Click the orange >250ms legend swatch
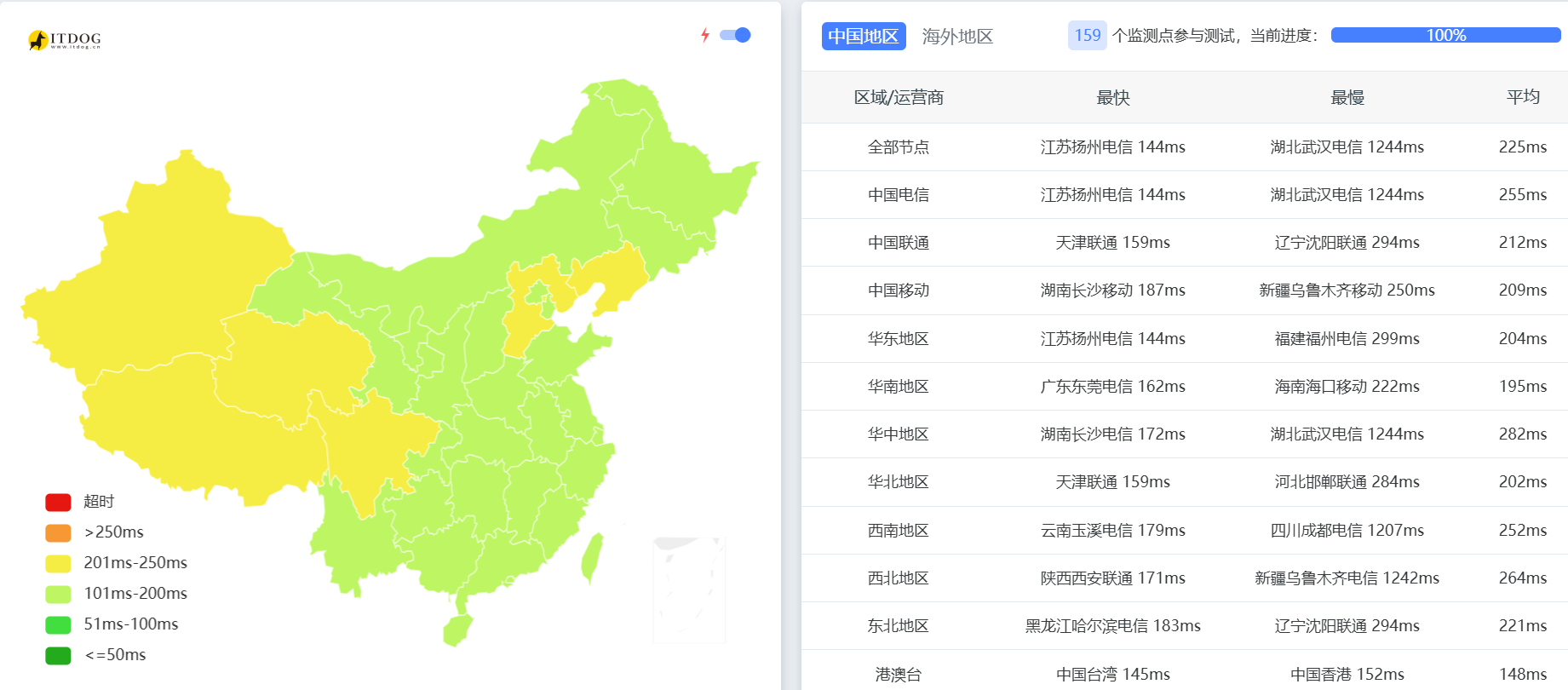Image resolution: width=1568 pixels, height=690 pixels. [x=58, y=532]
